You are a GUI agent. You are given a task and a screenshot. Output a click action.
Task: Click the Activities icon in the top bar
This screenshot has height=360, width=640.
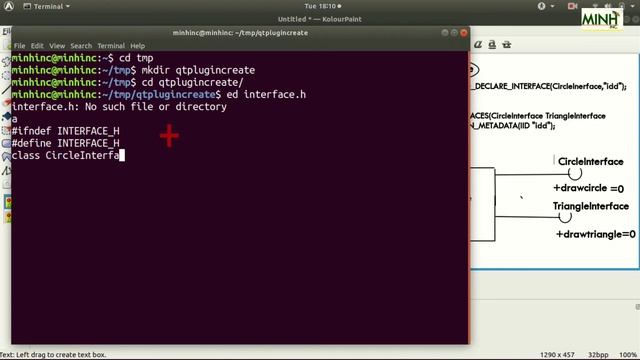click(9, 6)
